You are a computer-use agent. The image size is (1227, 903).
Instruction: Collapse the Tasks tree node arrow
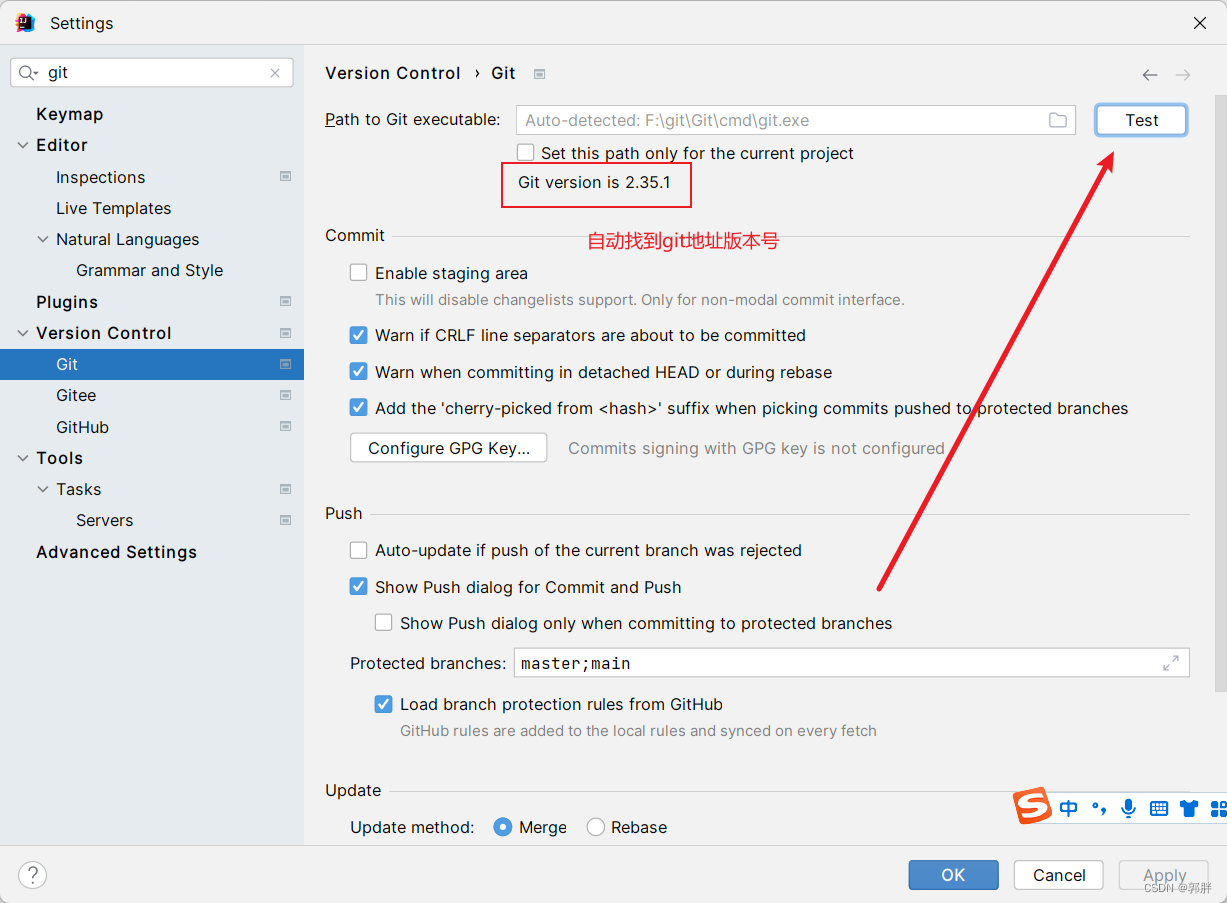43,489
